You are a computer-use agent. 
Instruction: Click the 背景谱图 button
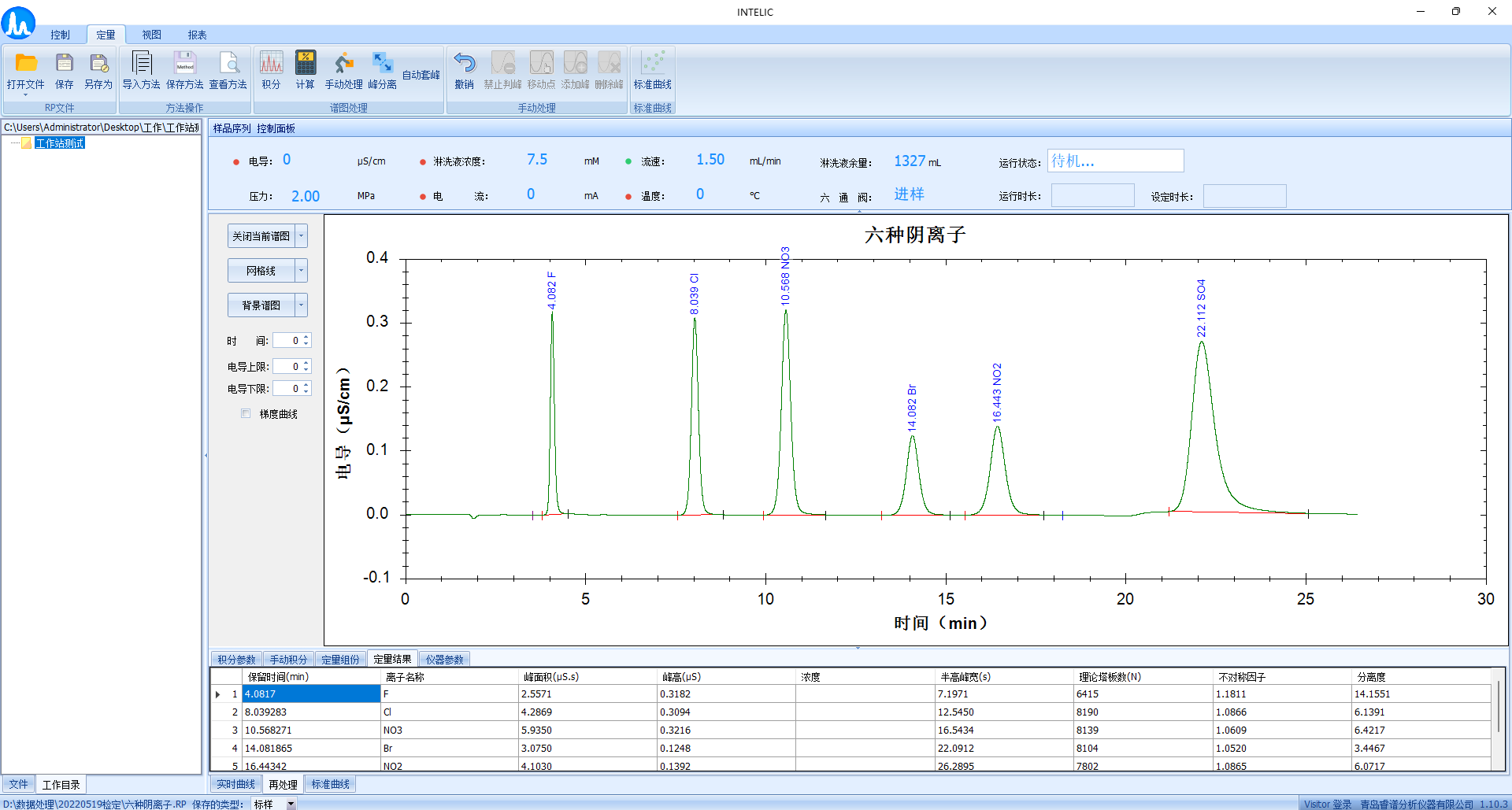261,305
